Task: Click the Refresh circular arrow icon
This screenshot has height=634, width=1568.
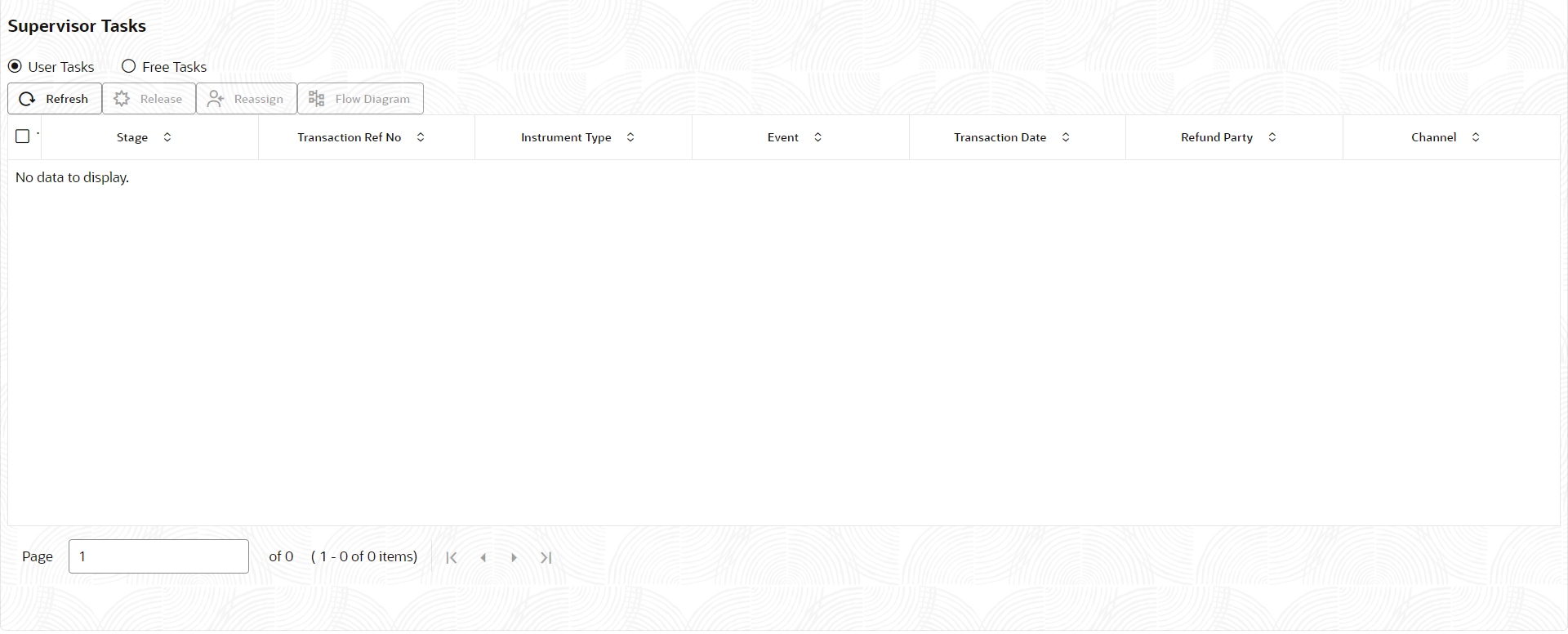Action: pos(27,99)
